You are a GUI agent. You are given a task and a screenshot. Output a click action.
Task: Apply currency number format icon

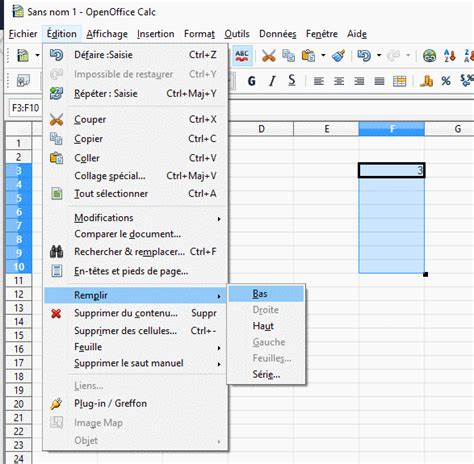click(x=426, y=81)
